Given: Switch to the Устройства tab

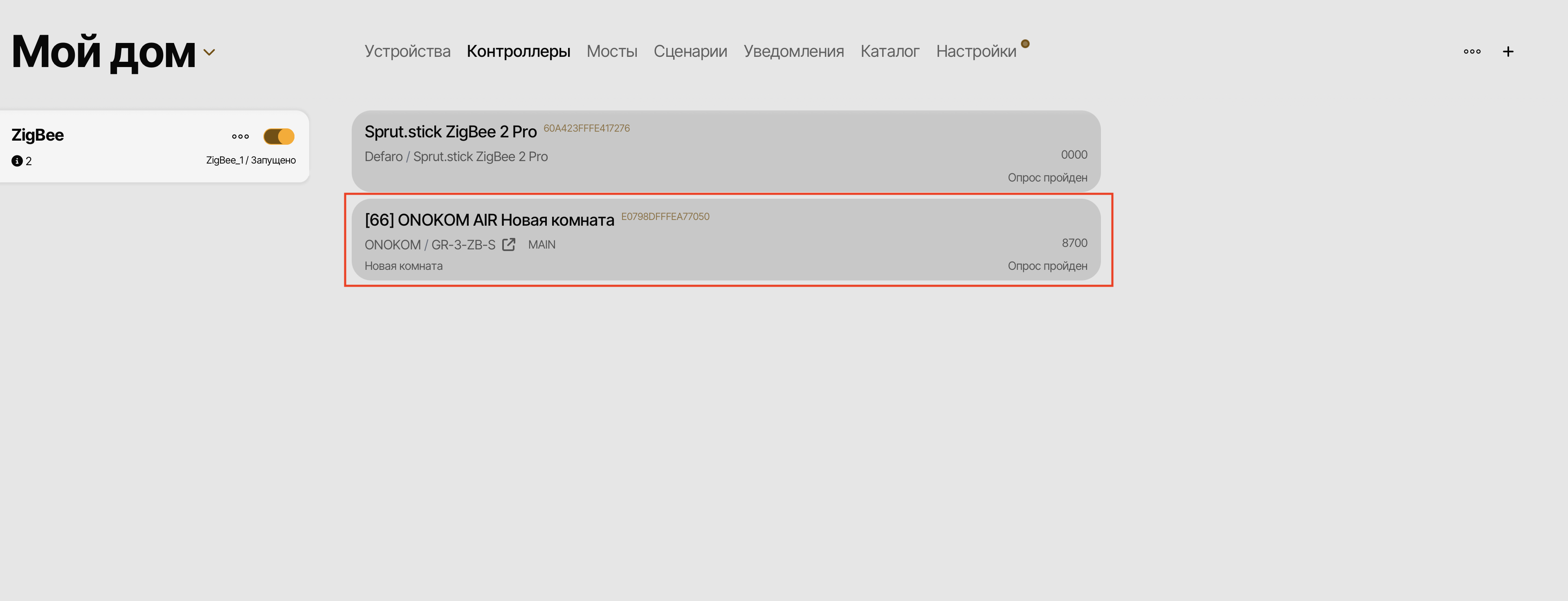Looking at the screenshot, I should pos(407,52).
